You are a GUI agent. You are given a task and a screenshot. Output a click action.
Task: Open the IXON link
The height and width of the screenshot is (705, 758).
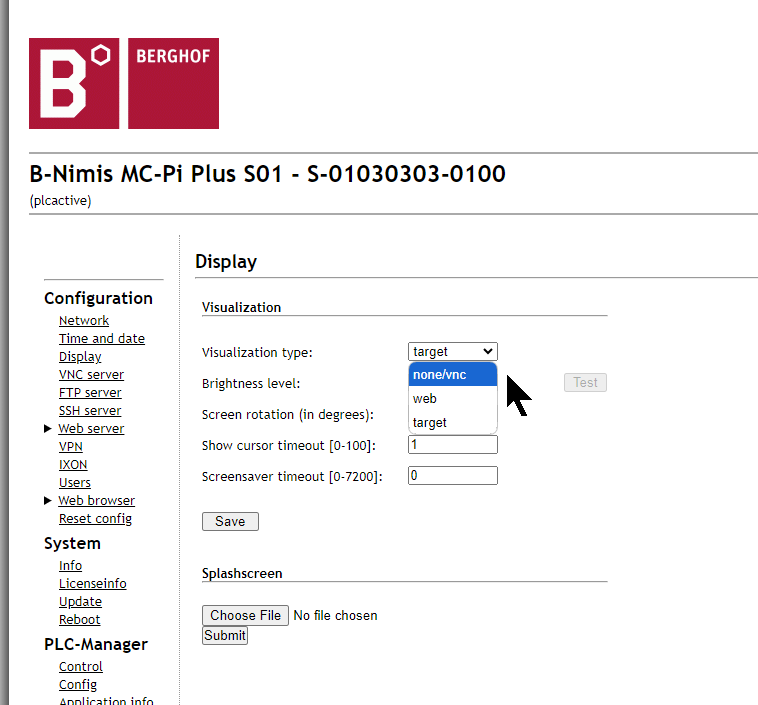pos(73,465)
